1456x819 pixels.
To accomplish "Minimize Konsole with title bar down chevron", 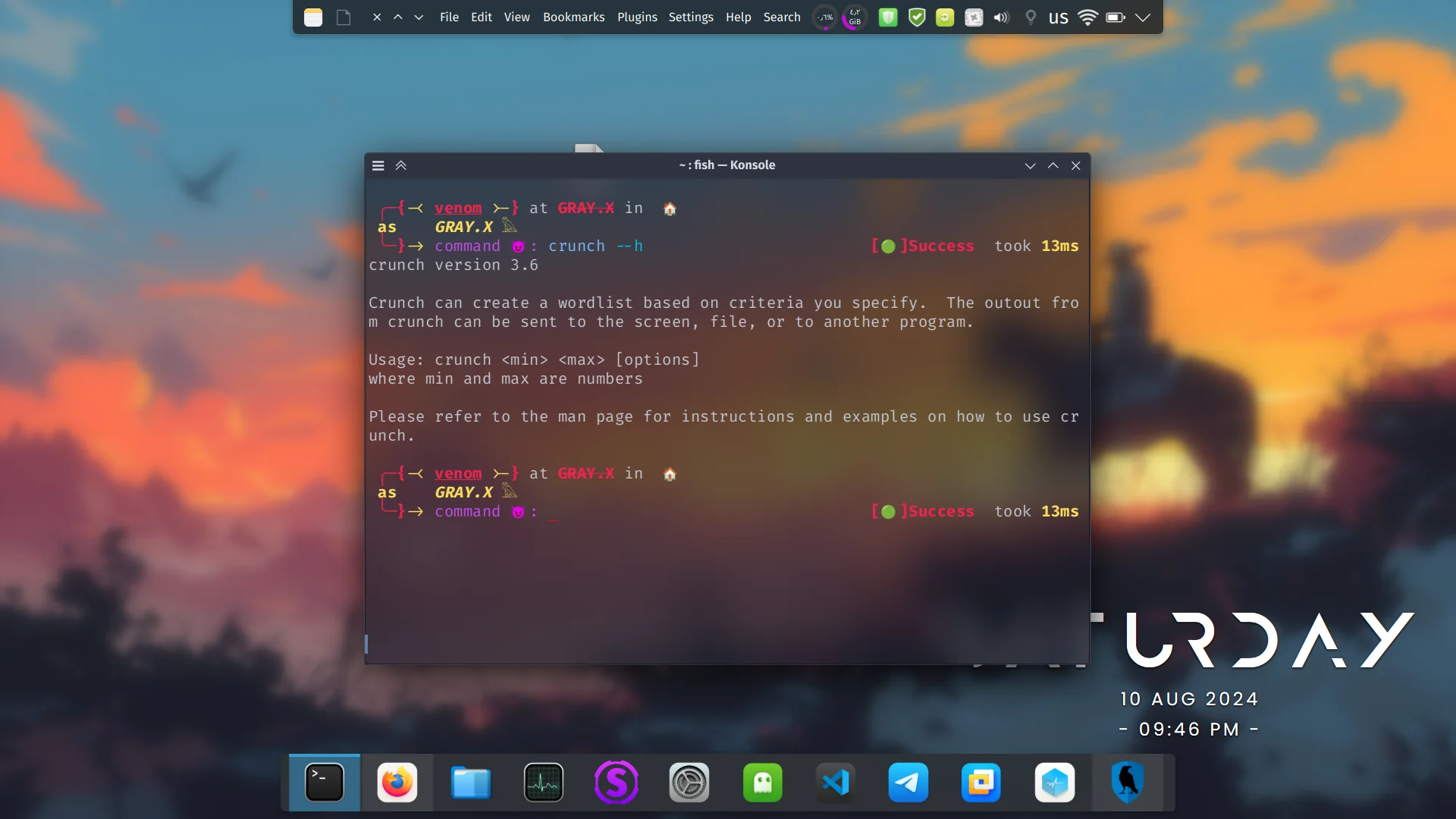I will [1030, 165].
